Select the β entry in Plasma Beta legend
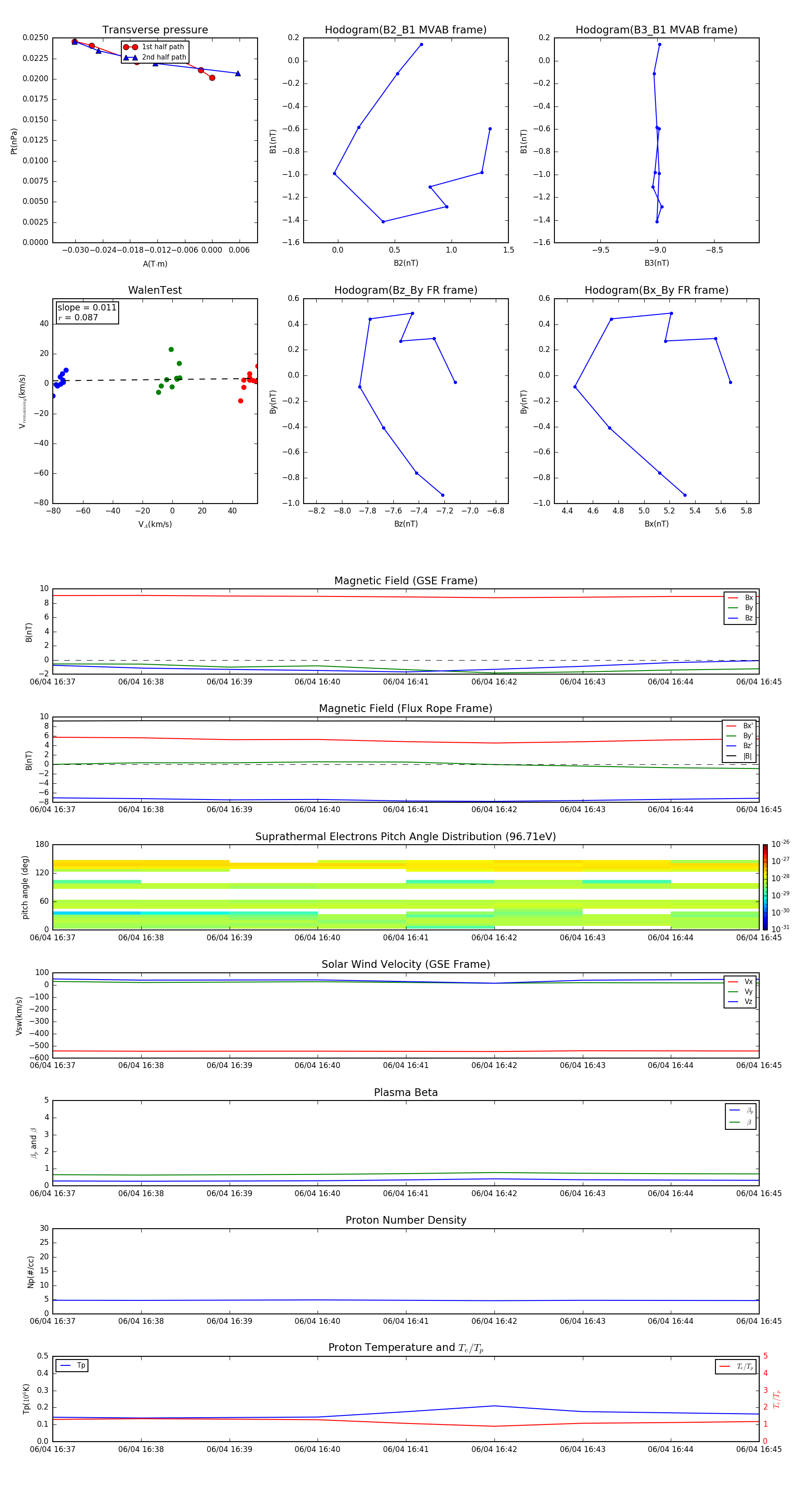 741,1122
